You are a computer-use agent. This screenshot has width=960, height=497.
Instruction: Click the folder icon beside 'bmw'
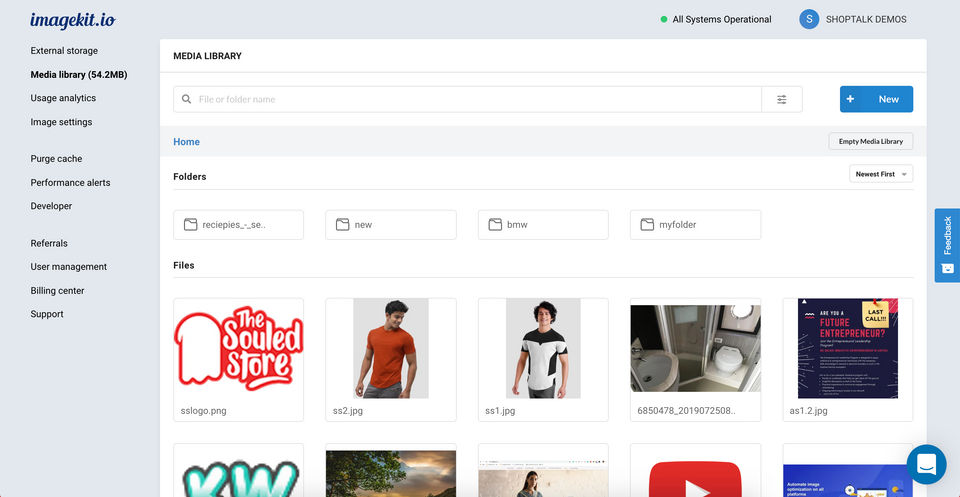coord(495,225)
